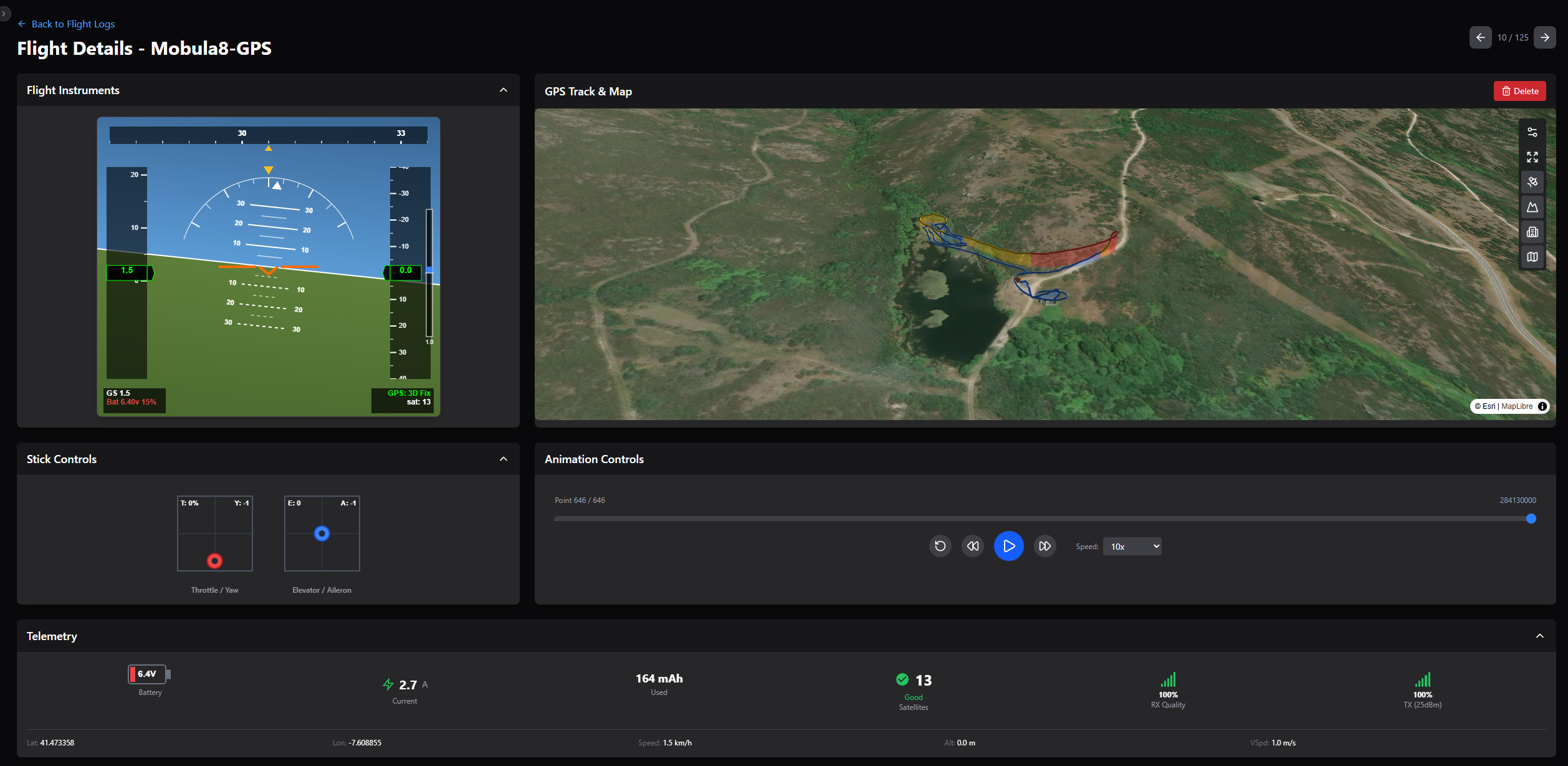This screenshot has height=766, width=1568.
Task: Click the 'Flight Details - Mobula8-GPS' heading
Action: [x=144, y=49]
